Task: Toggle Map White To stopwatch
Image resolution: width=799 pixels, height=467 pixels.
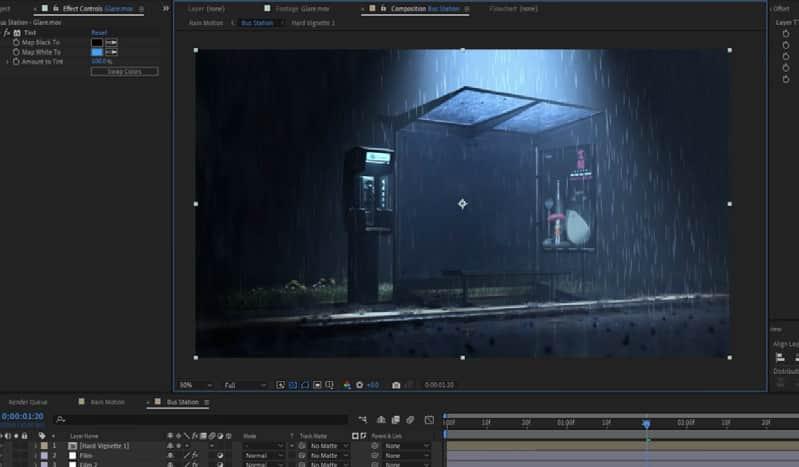Action: click(x=16, y=52)
